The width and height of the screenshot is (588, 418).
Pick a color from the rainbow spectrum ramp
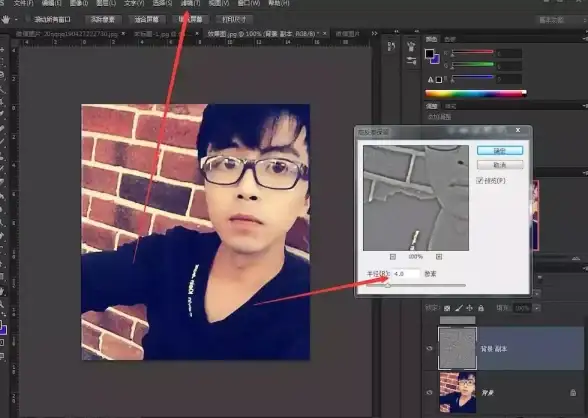point(476,93)
